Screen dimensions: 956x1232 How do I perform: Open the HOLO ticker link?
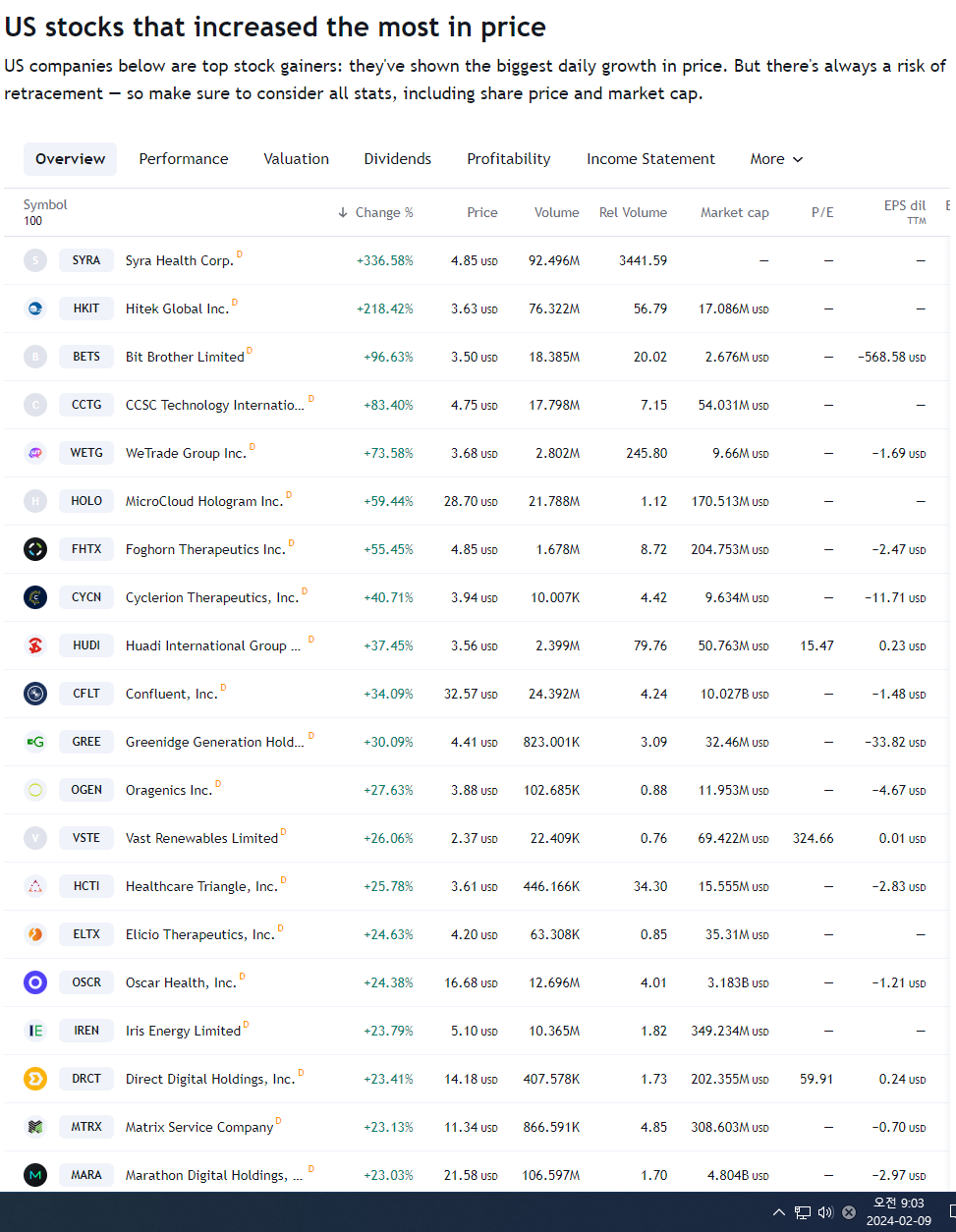pyautogui.click(x=86, y=501)
